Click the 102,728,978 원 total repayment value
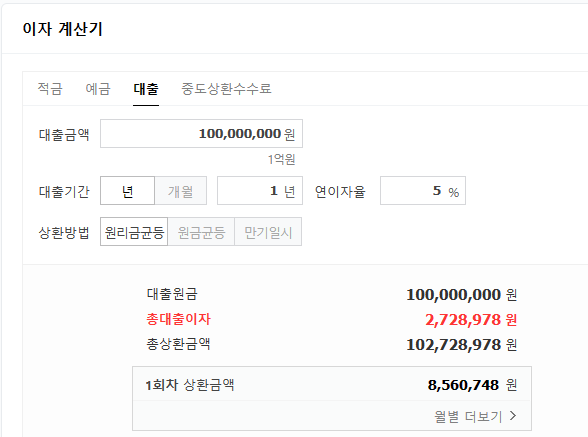This screenshot has height=437, width=588. click(462, 345)
